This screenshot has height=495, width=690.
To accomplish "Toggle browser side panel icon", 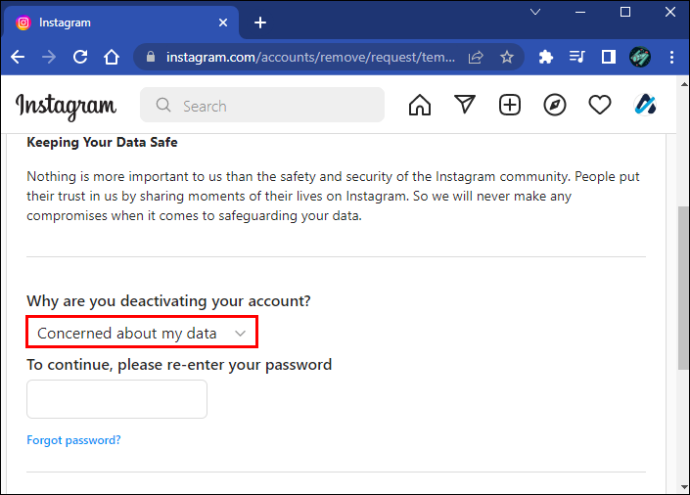I will pyautogui.click(x=609, y=57).
